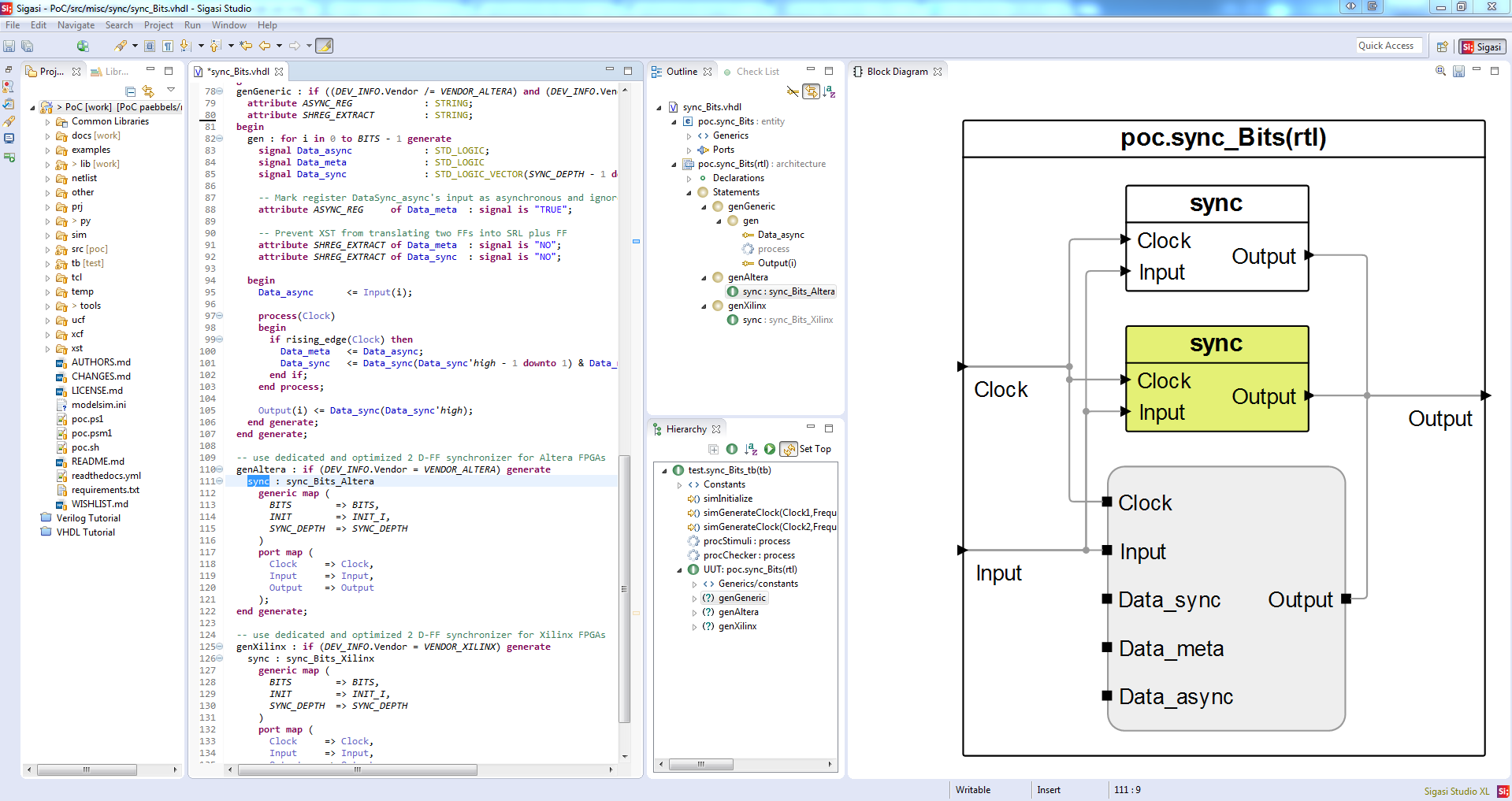This screenshot has width=1512, height=801.
Task: Click the editor vertical scrollbar thumb
Action: pyautogui.click(x=625, y=588)
